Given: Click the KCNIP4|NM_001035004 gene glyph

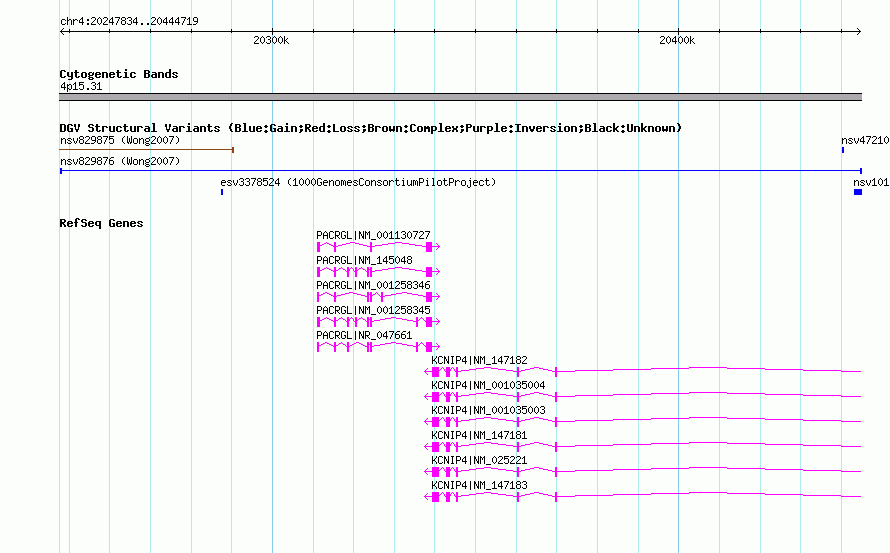Looking at the screenshot, I should point(643,396).
